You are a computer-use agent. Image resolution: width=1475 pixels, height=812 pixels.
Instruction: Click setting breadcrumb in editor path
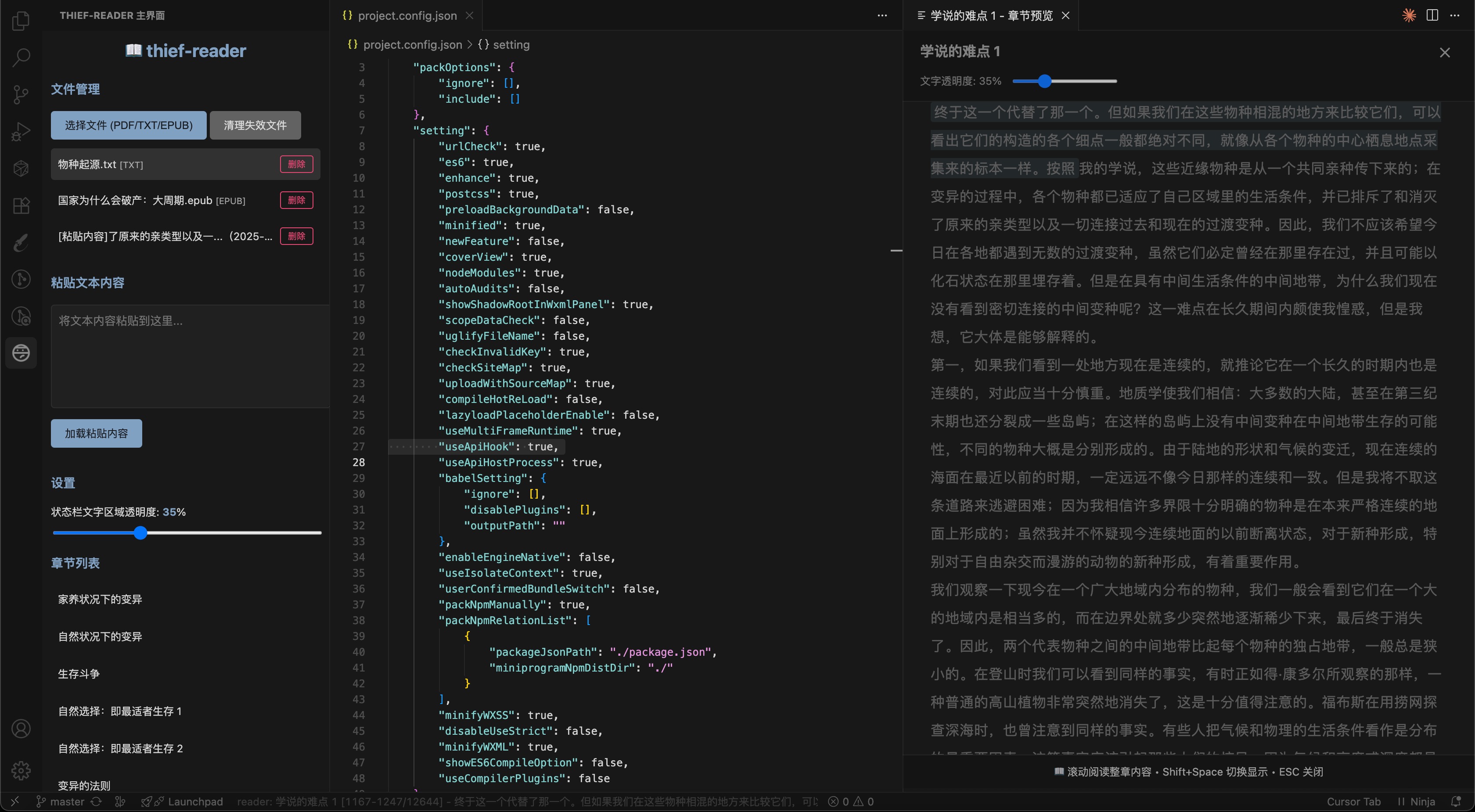[511, 45]
